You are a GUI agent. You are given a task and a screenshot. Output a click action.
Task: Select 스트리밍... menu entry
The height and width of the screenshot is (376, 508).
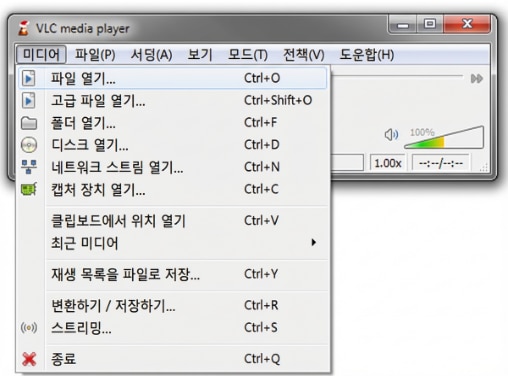(173, 328)
